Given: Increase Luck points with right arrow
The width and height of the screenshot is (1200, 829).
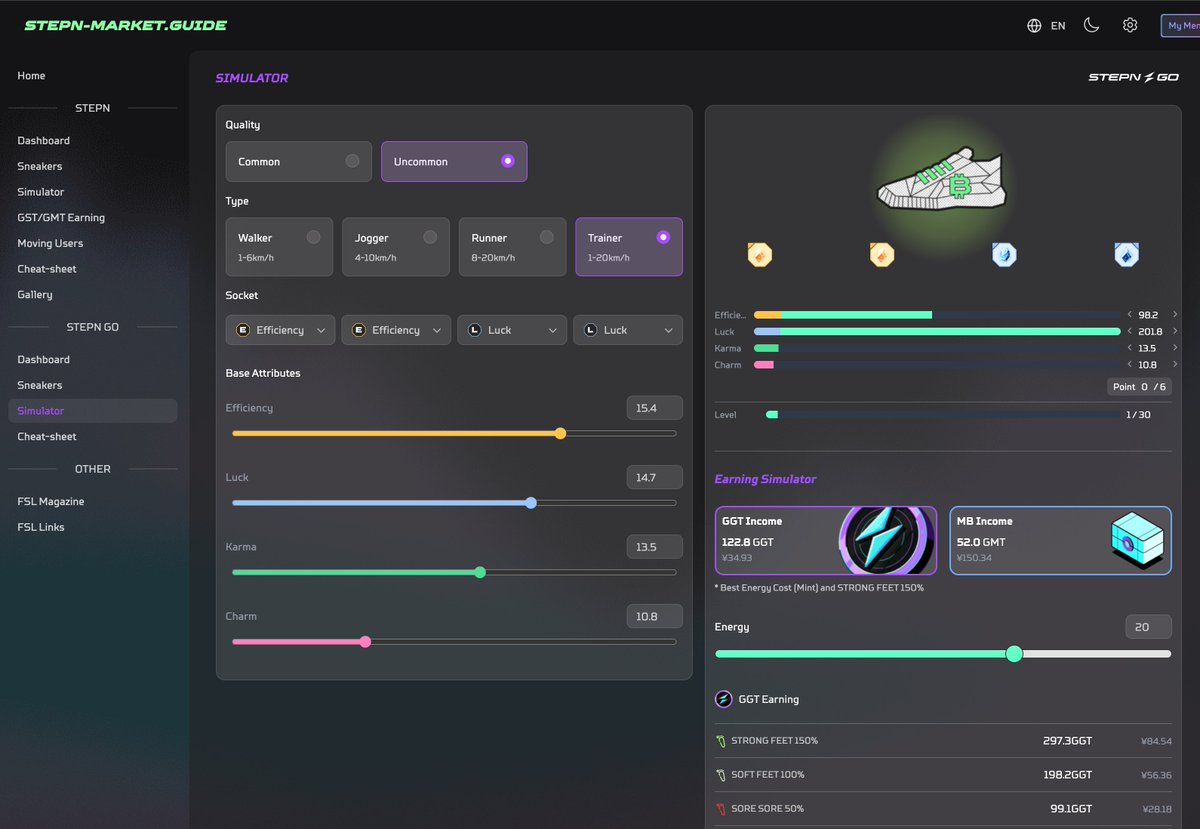Looking at the screenshot, I should [1175, 331].
